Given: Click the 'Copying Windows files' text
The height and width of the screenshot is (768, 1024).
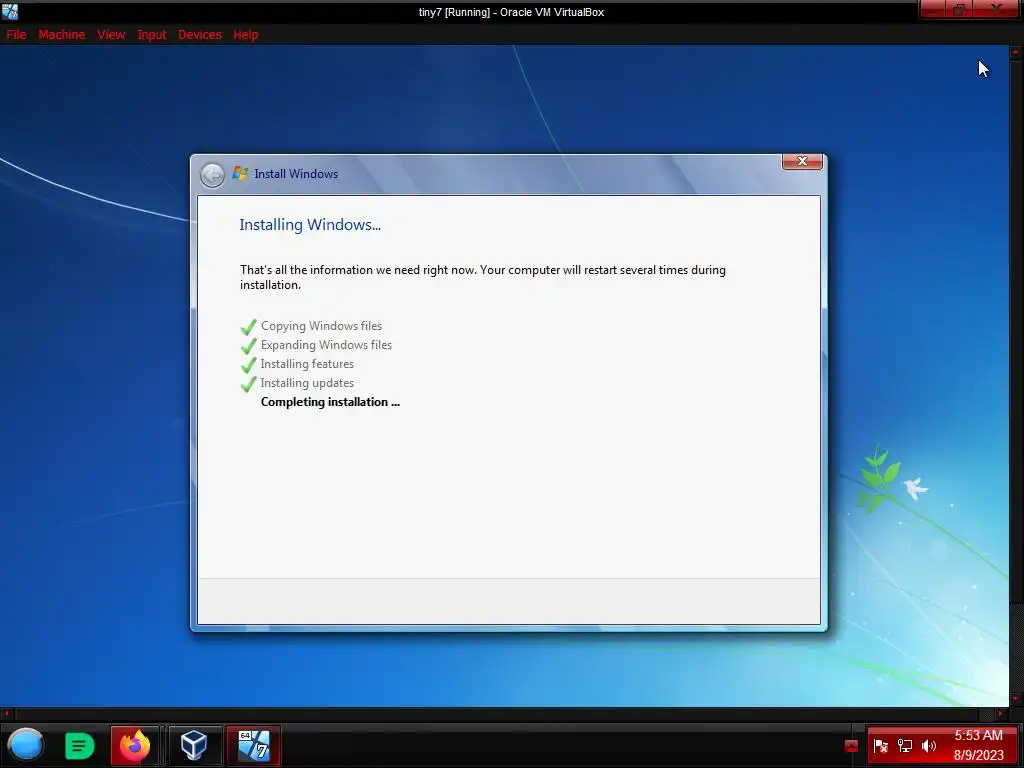Looking at the screenshot, I should tap(321, 326).
